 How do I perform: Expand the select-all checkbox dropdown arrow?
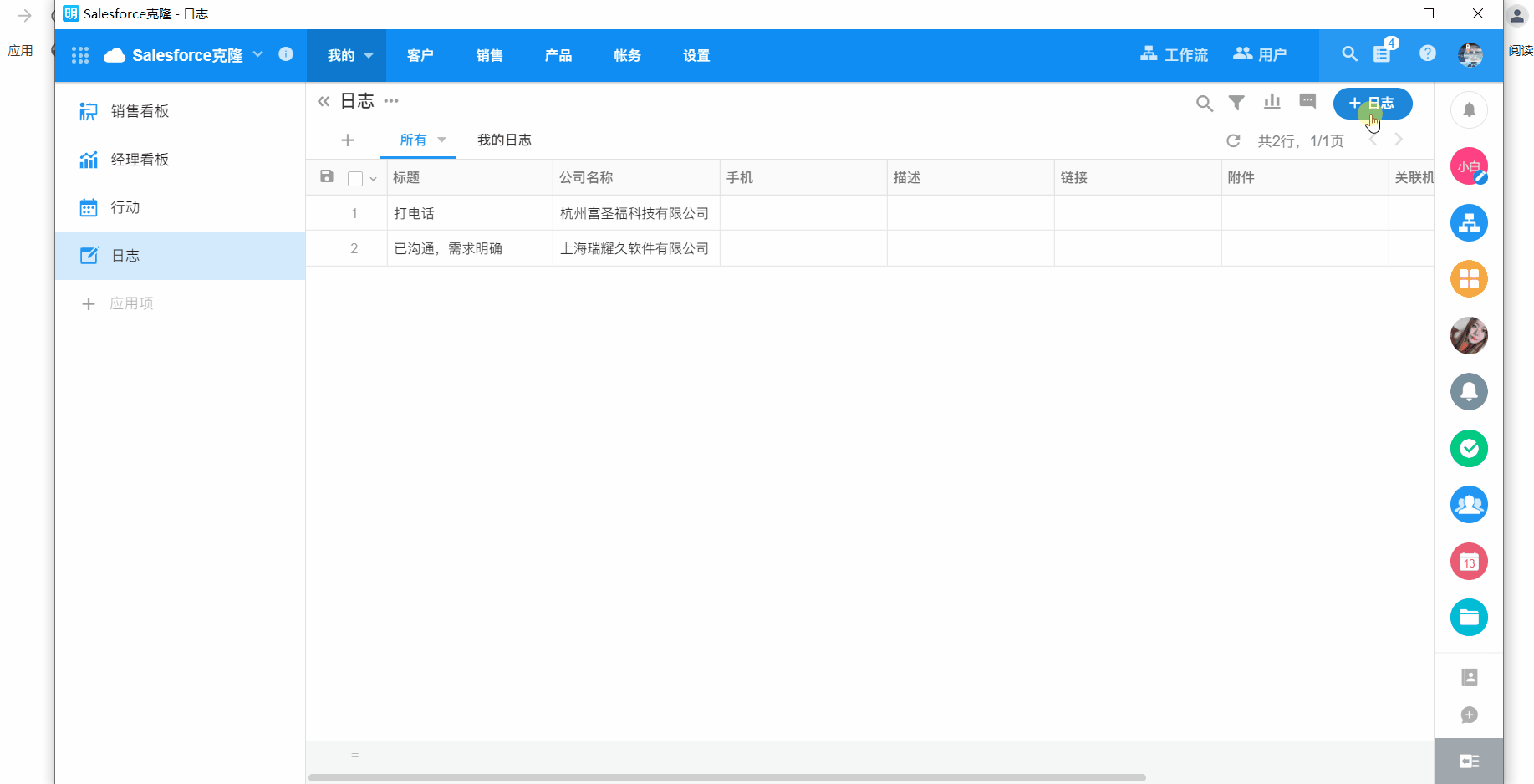tap(373, 178)
